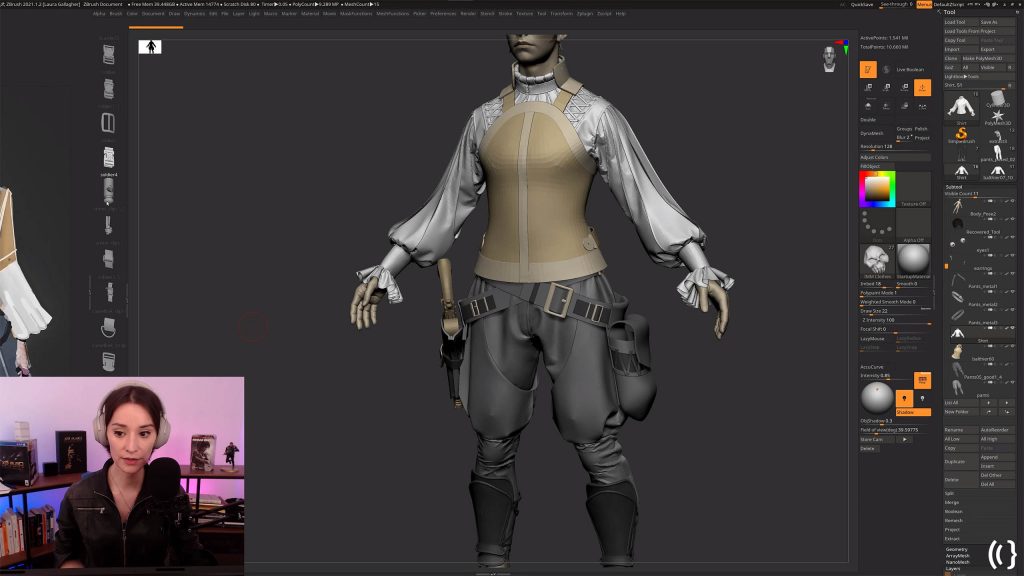This screenshot has width=1024, height=576.
Task: Click the light direction preview sphere
Action: (x=877, y=398)
